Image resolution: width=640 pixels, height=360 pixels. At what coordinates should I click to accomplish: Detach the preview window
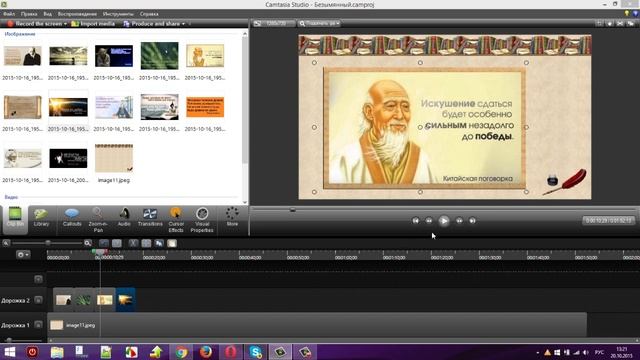coord(631,24)
